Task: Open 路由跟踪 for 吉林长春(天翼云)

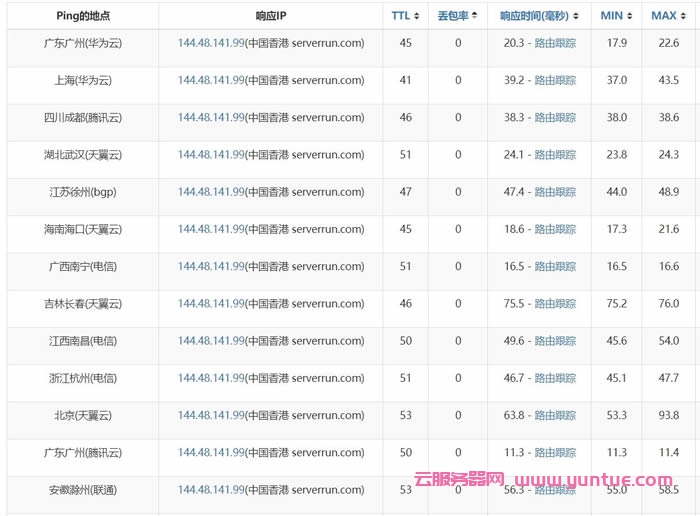Action: 555,304
